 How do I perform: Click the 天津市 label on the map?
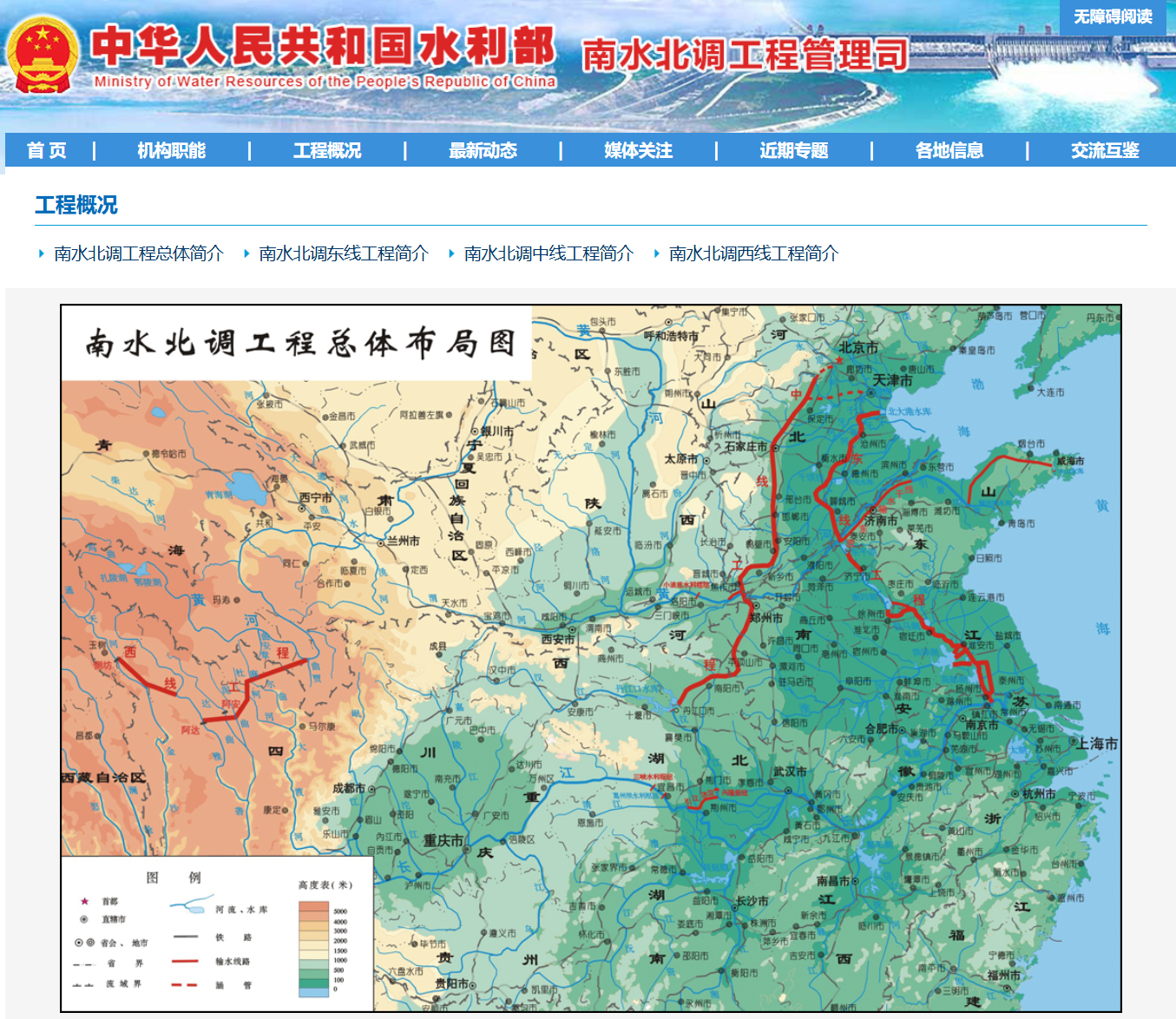pyautogui.click(x=892, y=380)
